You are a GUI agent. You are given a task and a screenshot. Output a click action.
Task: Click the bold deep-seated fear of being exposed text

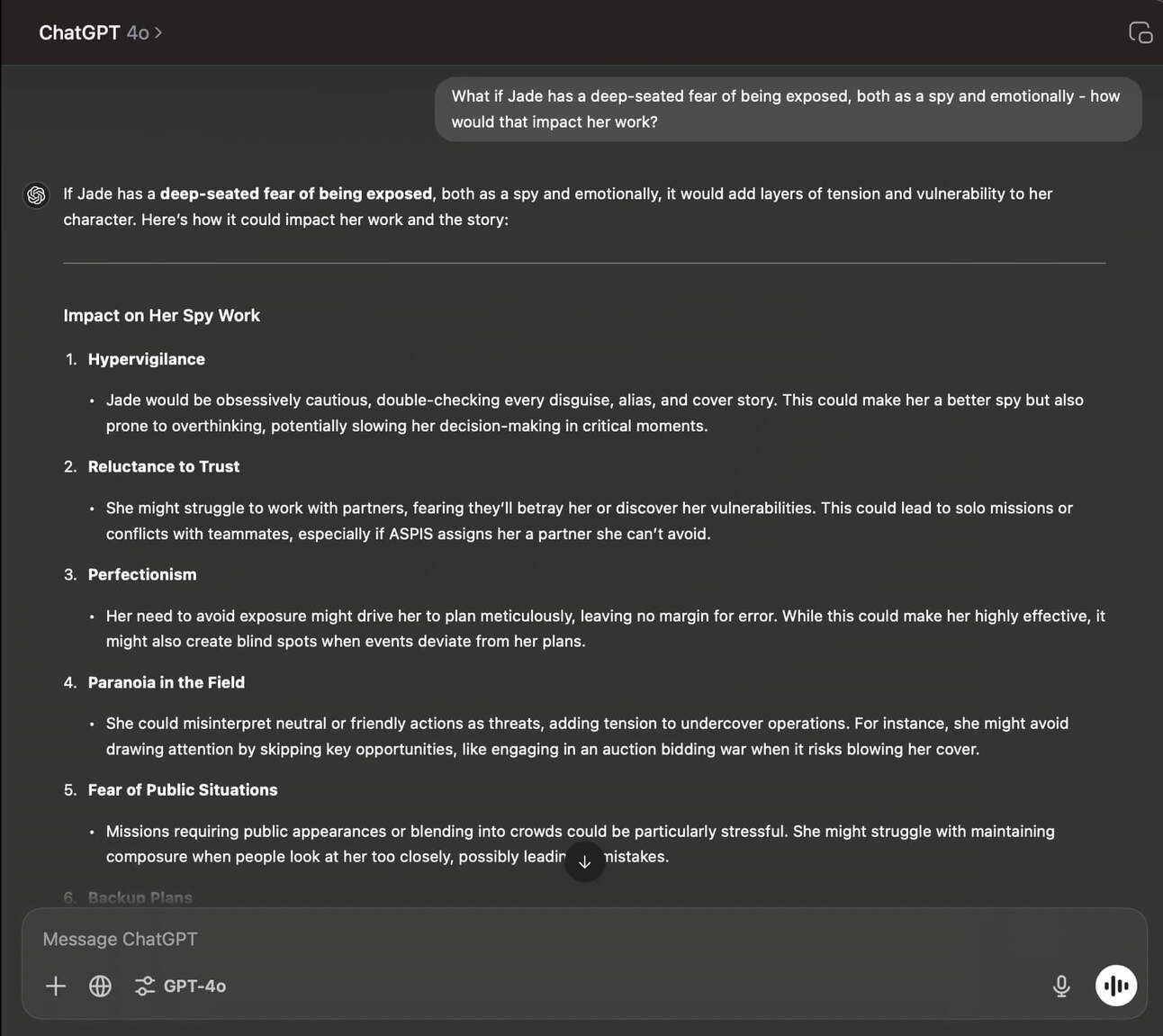(296, 194)
